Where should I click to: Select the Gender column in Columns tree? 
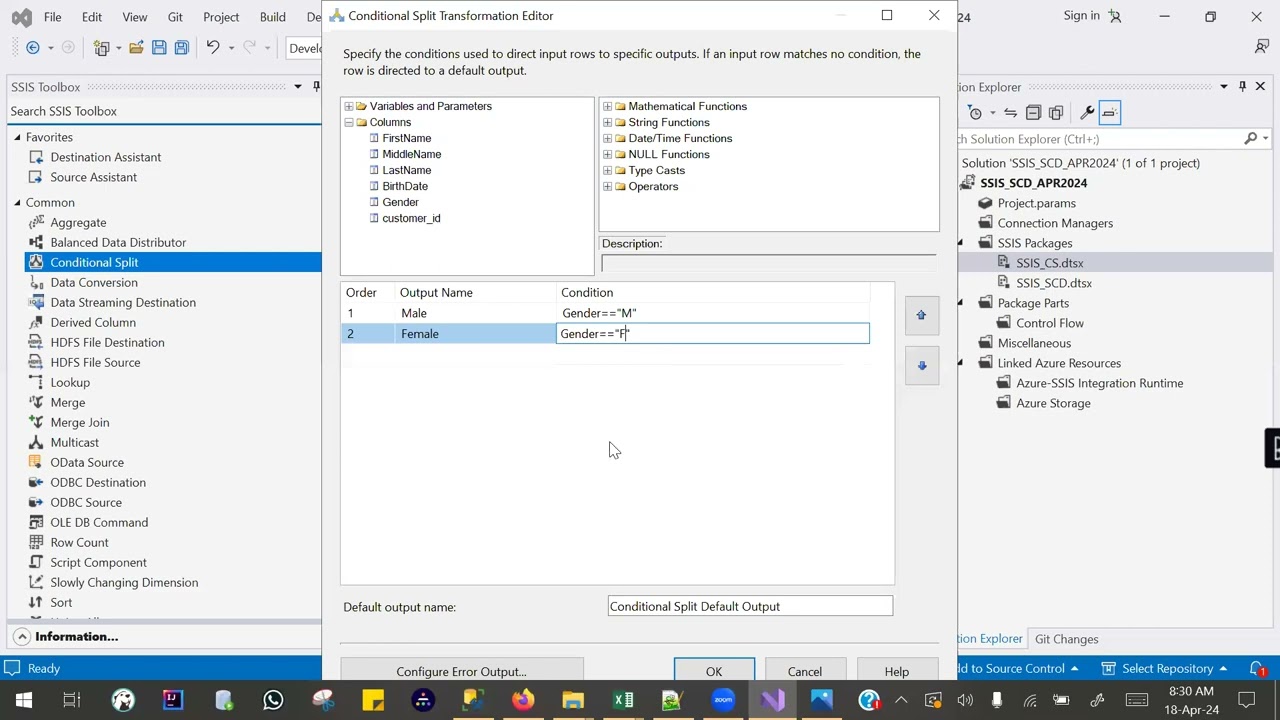(400, 202)
